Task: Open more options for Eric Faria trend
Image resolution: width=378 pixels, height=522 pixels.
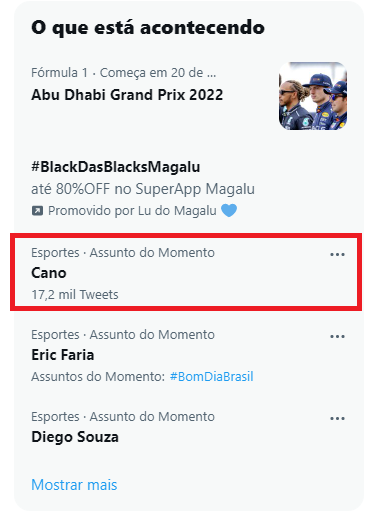Action: click(337, 336)
